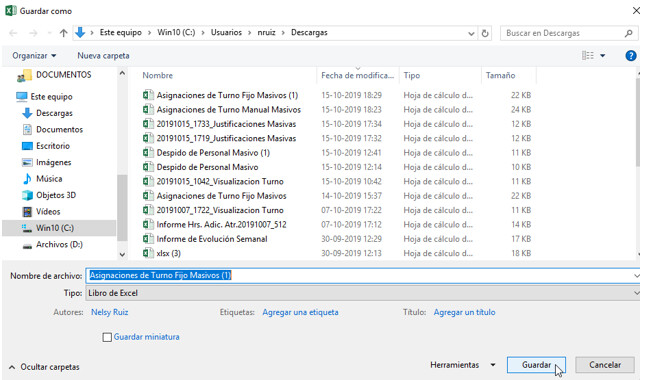Click the search magnifier icon
Image resolution: width=645 pixels, height=380 pixels.
[629, 33]
